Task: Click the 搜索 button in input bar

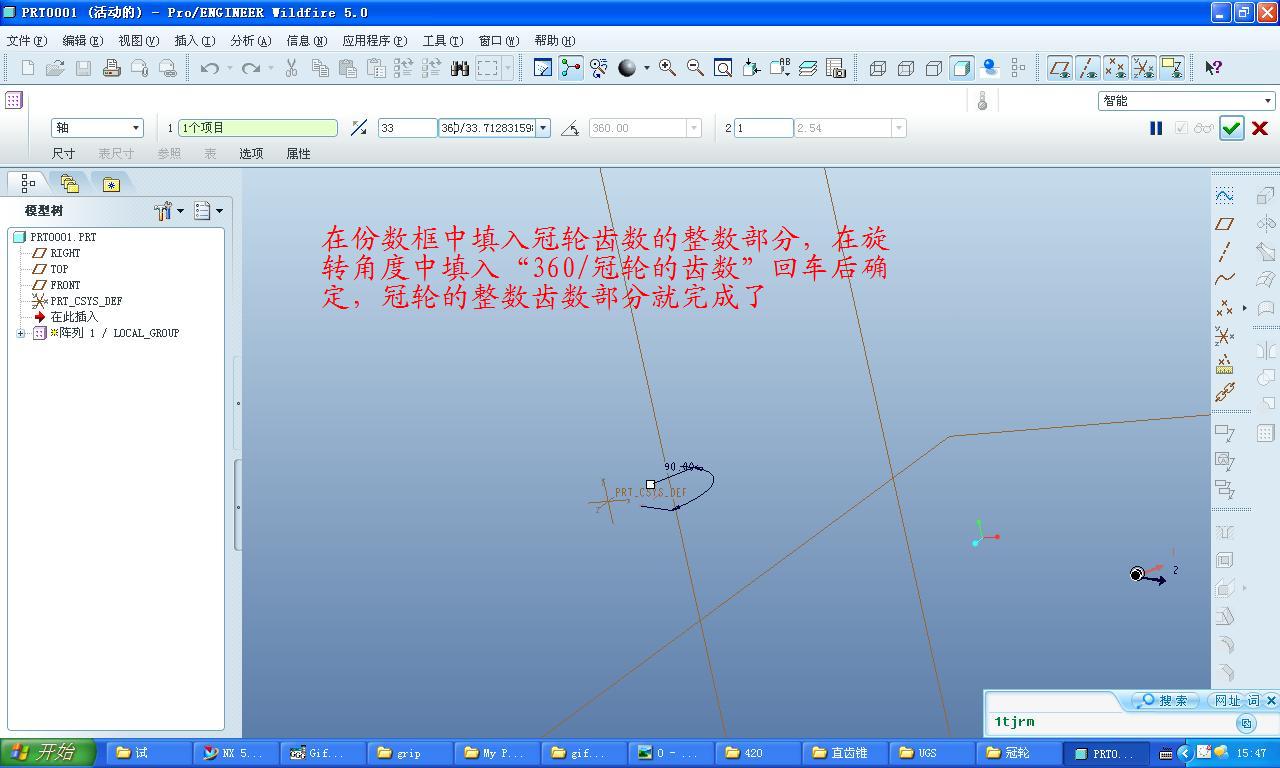Action: tap(1166, 701)
